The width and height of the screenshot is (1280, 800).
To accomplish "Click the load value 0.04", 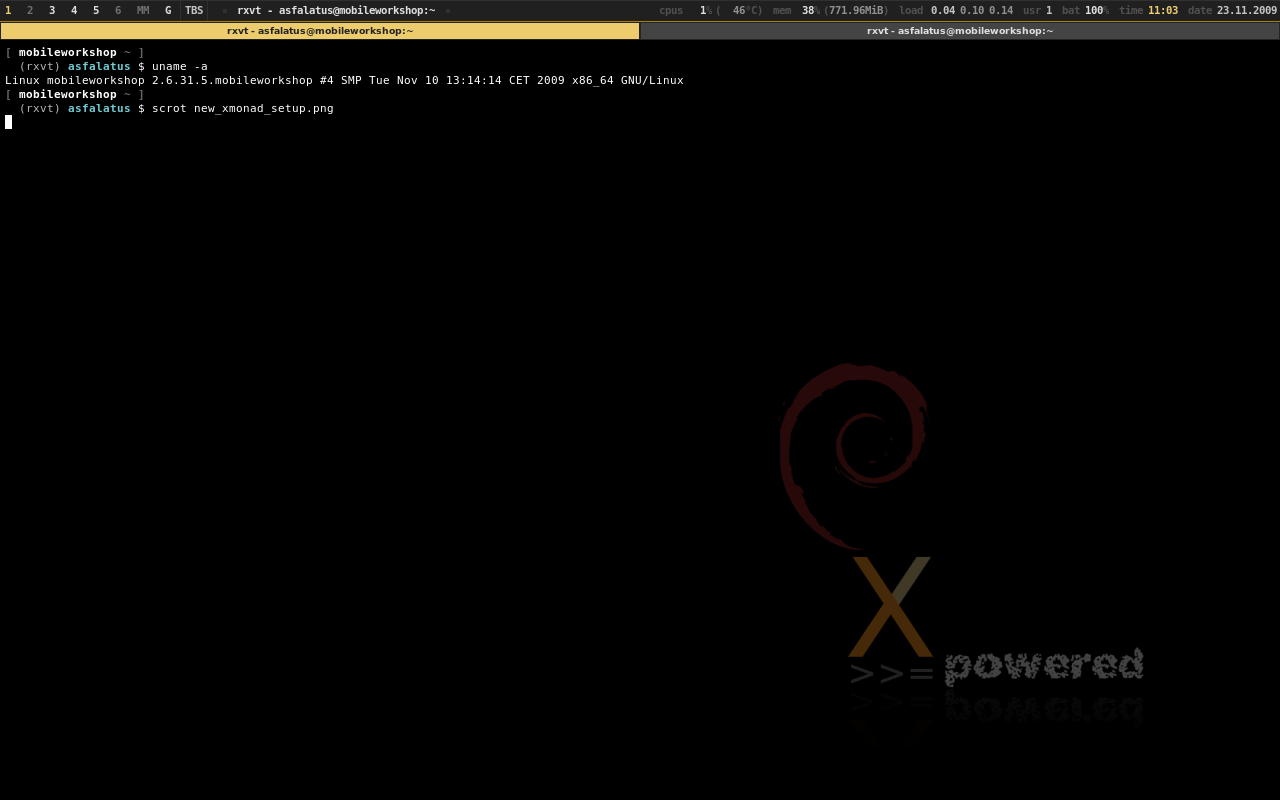I will tap(943, 11).
